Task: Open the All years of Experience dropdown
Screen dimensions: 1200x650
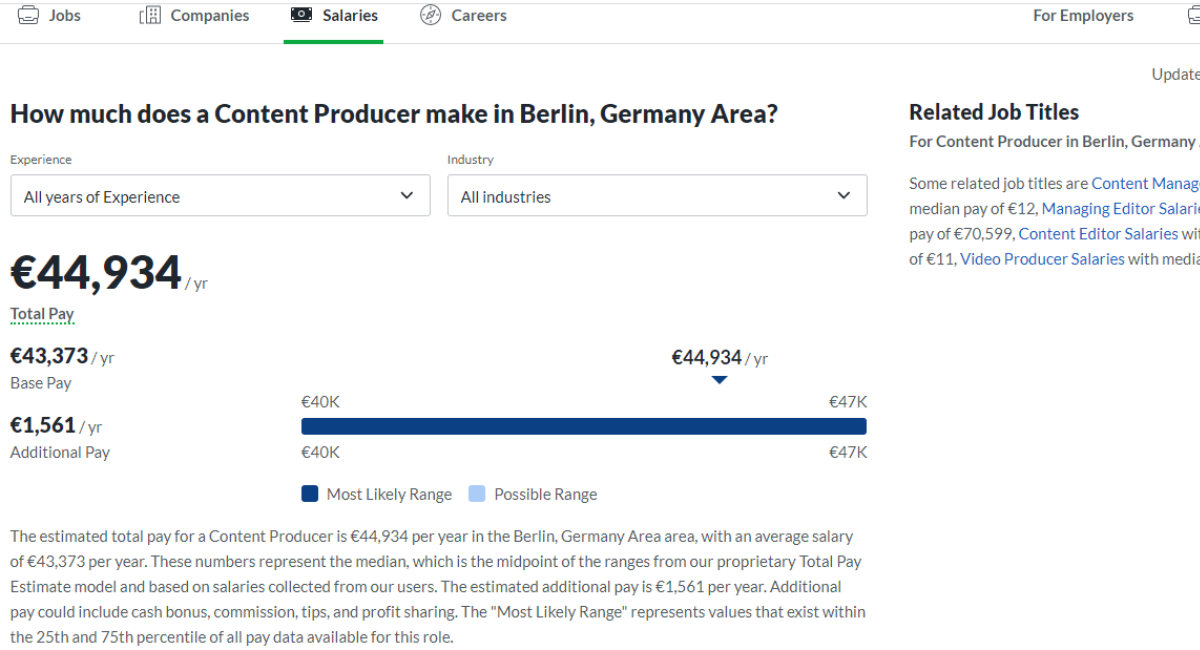Action: pos(220,195)
